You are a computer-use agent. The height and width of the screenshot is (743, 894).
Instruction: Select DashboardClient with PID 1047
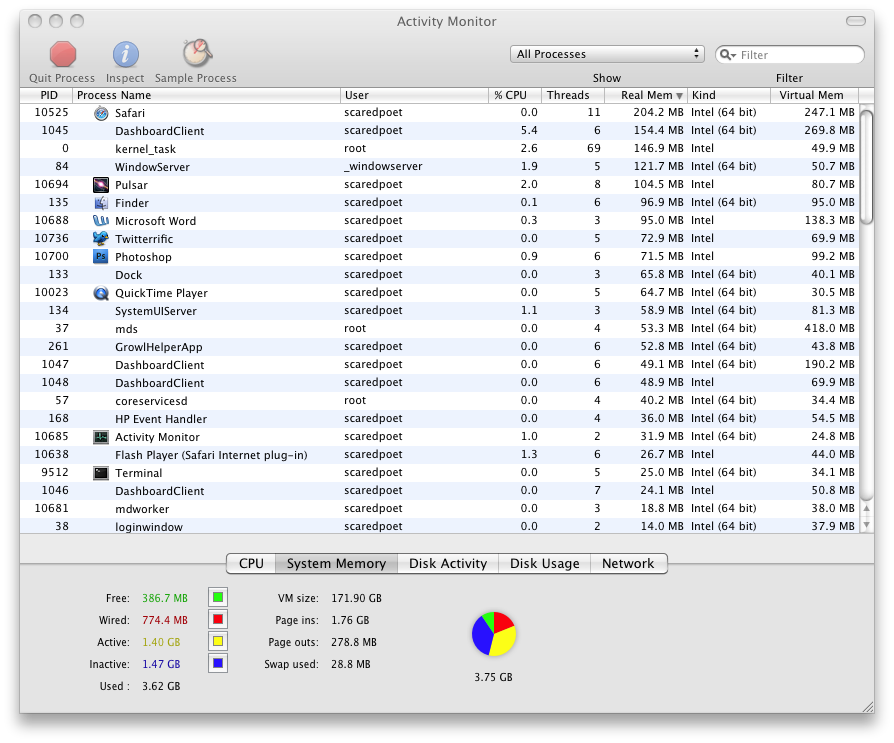click(x=439, y=365)
